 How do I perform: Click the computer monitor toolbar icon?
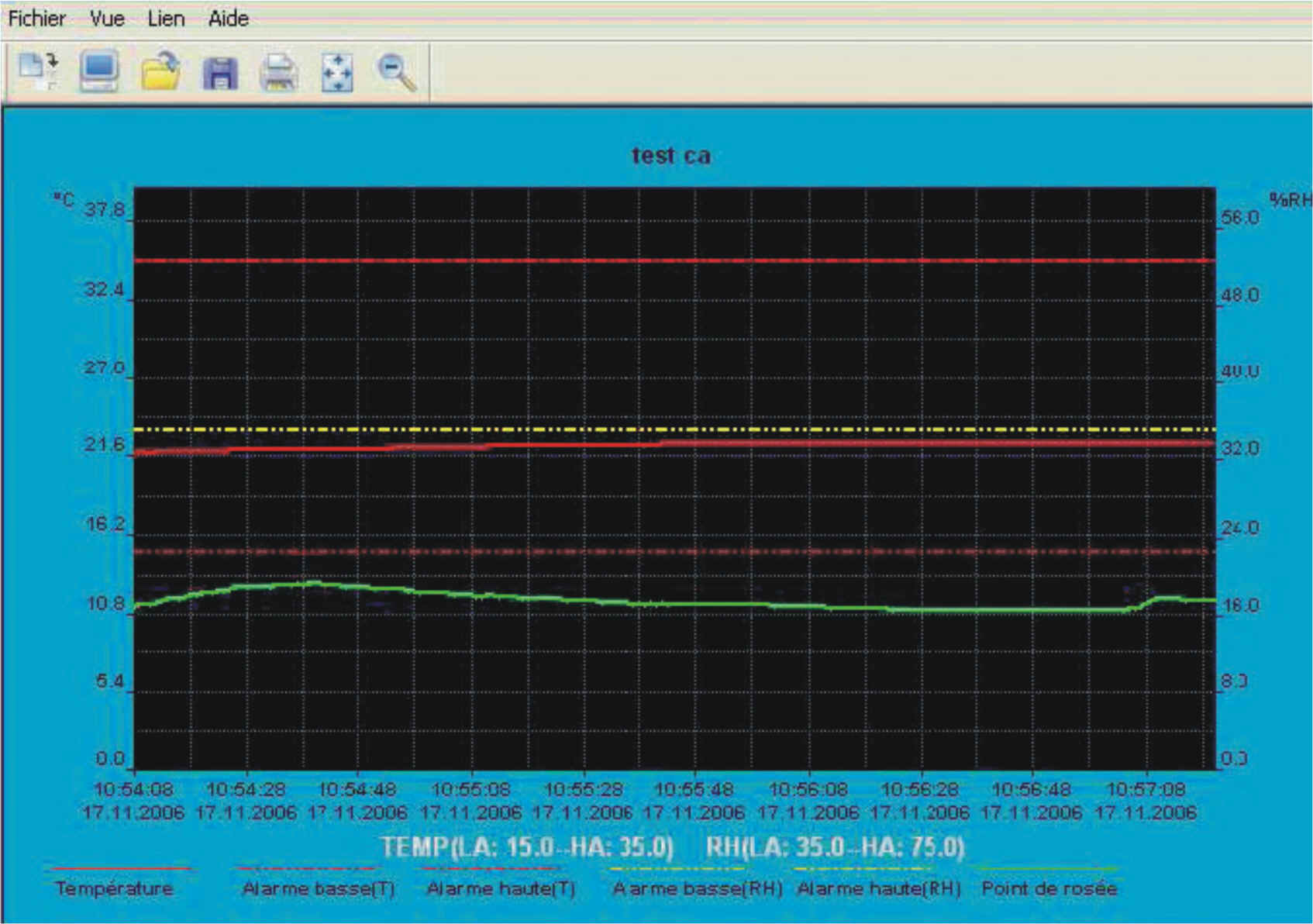[99, 71]
